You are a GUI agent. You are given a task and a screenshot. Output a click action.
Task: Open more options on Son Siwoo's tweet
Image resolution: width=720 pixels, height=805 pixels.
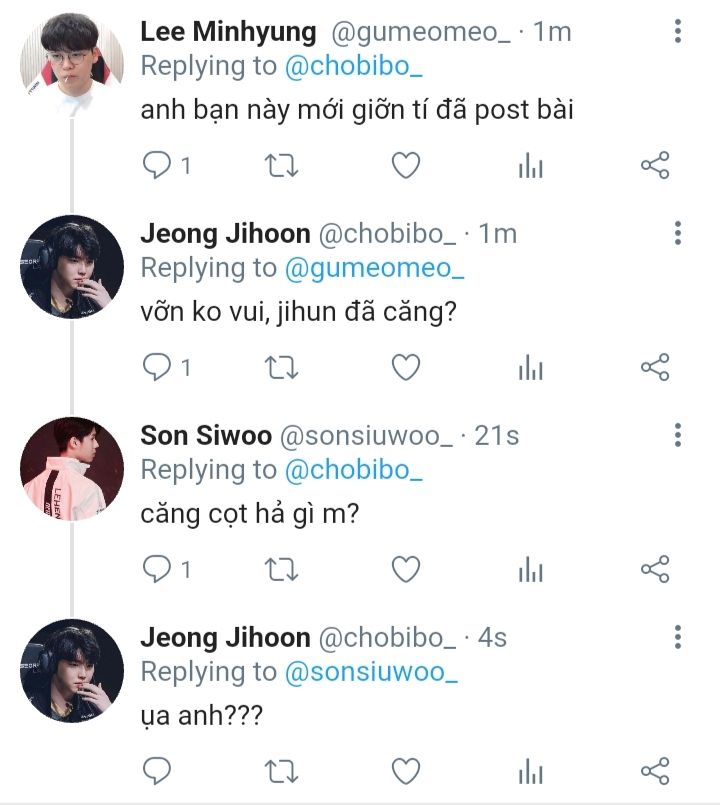point(678,436)
